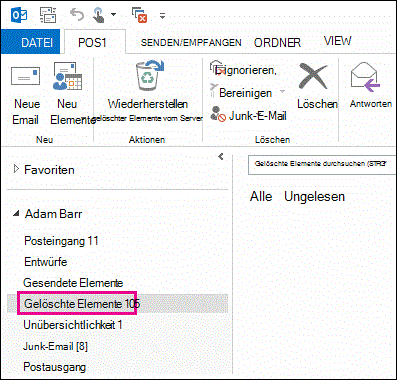Open the Entwürfe folder
Image resolution: width=397 pixels, height=380 pixels.
(46, 262)
